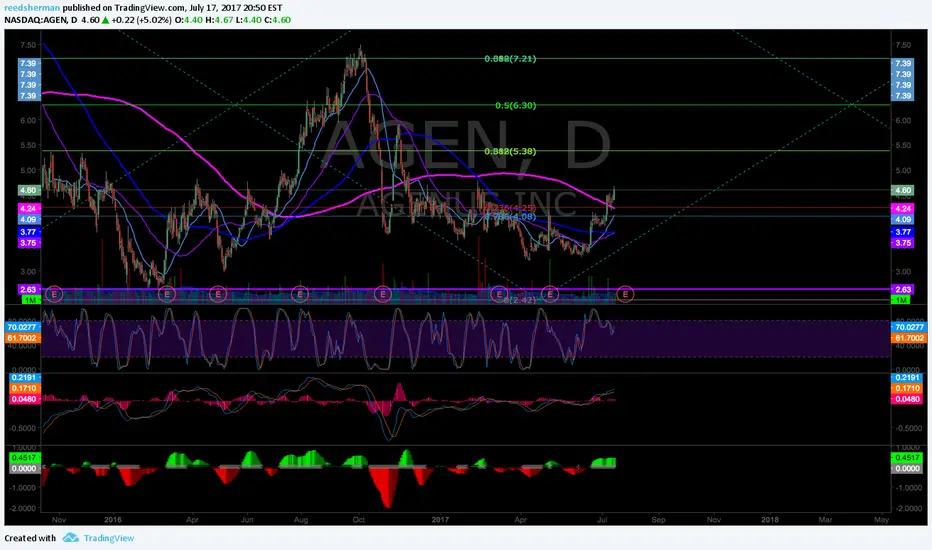Click the magenta 4.24 tag on left scale
This screenshot has width=932, height=550.
coord(29,209)
